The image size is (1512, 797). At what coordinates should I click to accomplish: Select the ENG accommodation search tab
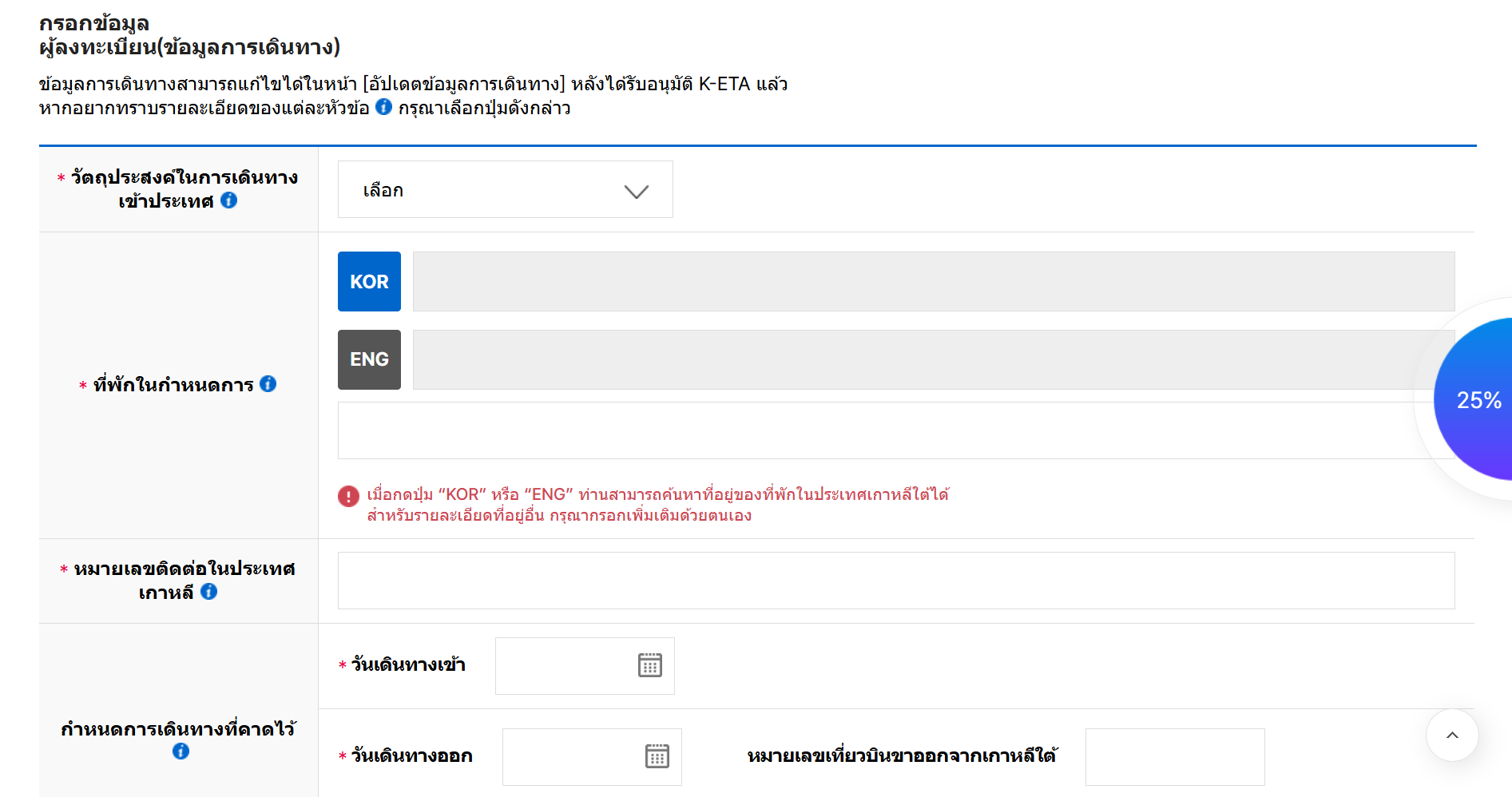[x=368, y=359]
